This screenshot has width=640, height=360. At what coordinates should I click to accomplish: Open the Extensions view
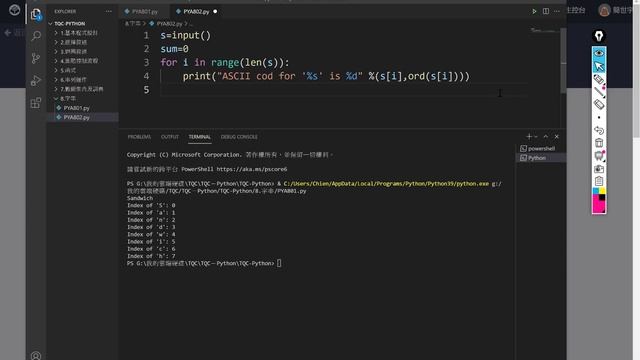click(x=36, y=102)
